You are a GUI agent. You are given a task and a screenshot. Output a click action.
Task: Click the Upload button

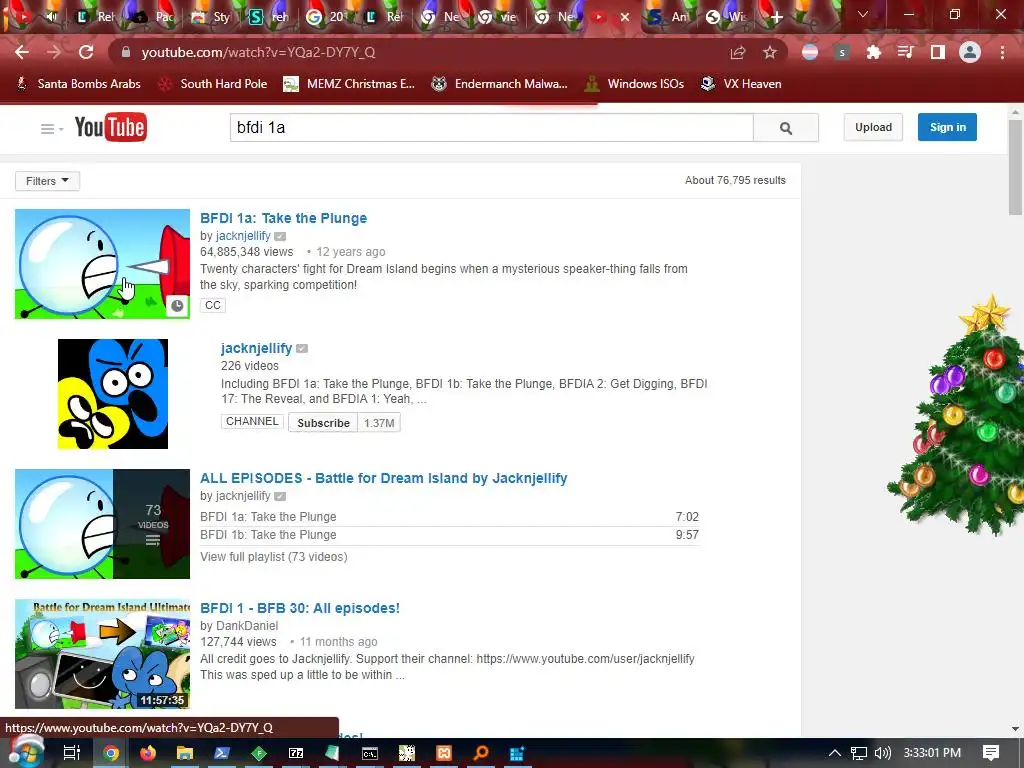[873, 127]
